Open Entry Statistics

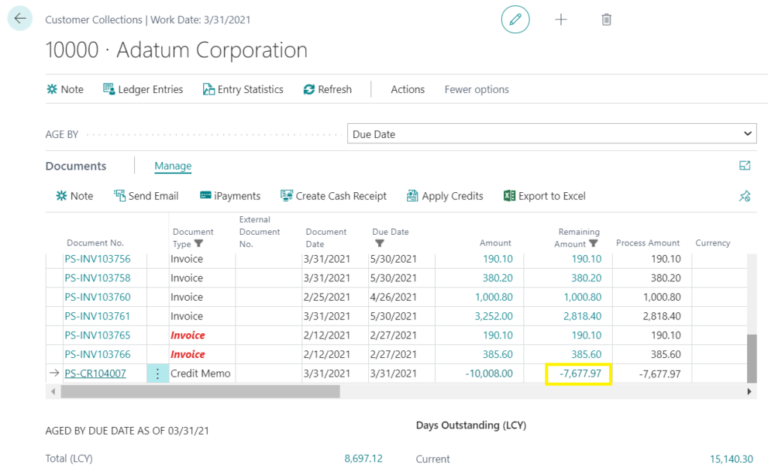coord(243,89)
